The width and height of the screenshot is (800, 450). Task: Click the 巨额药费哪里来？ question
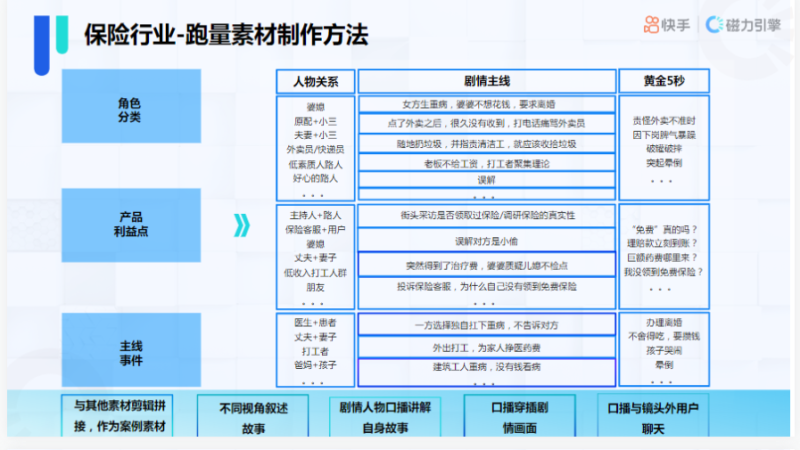(x=662, y=258)
